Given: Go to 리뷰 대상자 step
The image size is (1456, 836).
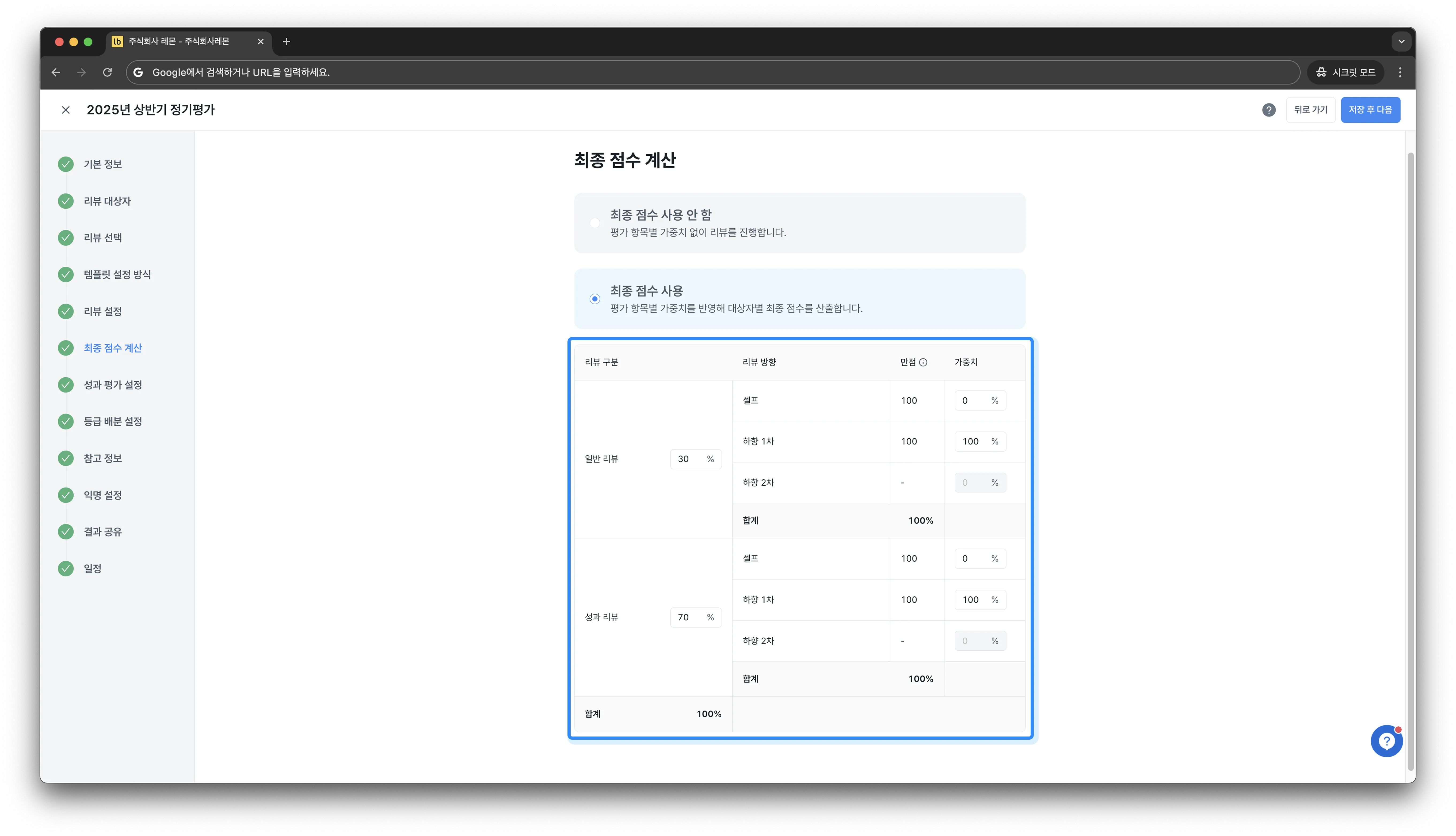Looking at the screenshot, I should [x=107, y=201].
